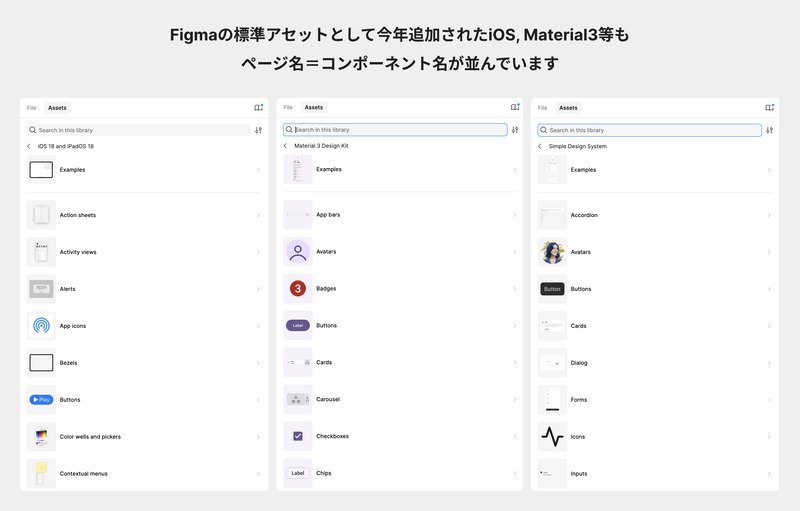Open Contextual menus component page
This screenshot has width=800, height=511.
coord(144,474)
